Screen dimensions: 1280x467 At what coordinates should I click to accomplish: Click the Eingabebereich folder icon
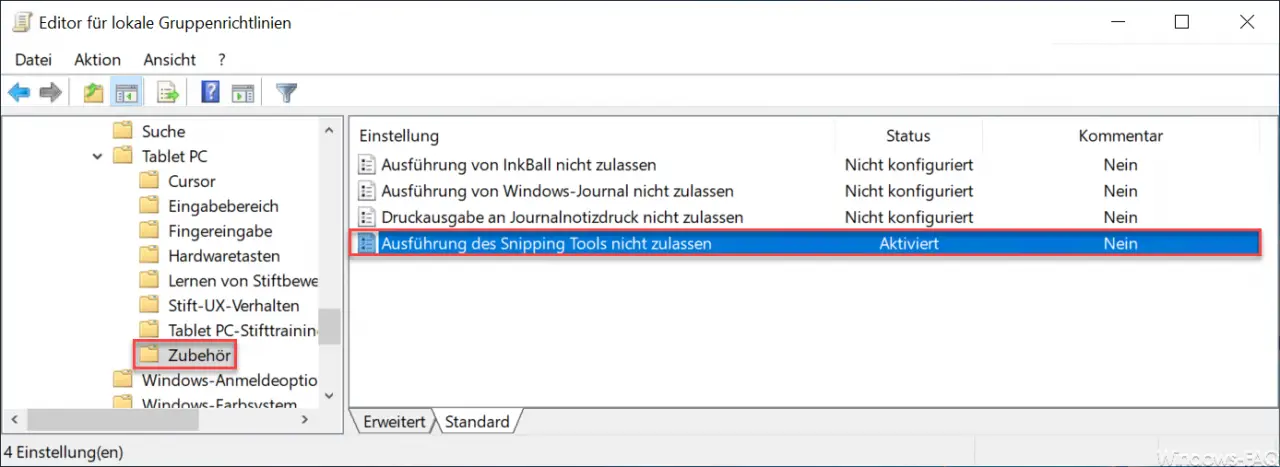(x=149, y=206)
